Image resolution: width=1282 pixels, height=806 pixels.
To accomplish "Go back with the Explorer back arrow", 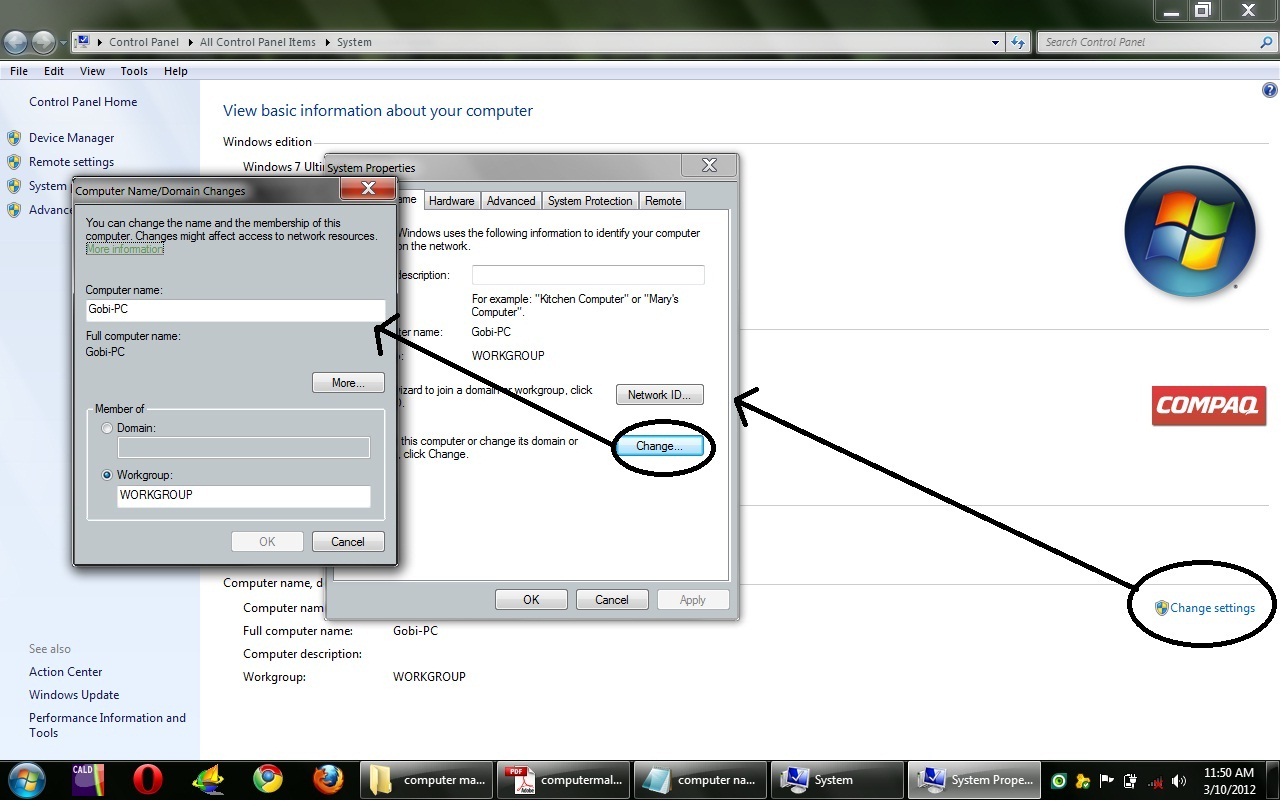I will [x=16, y=42].
